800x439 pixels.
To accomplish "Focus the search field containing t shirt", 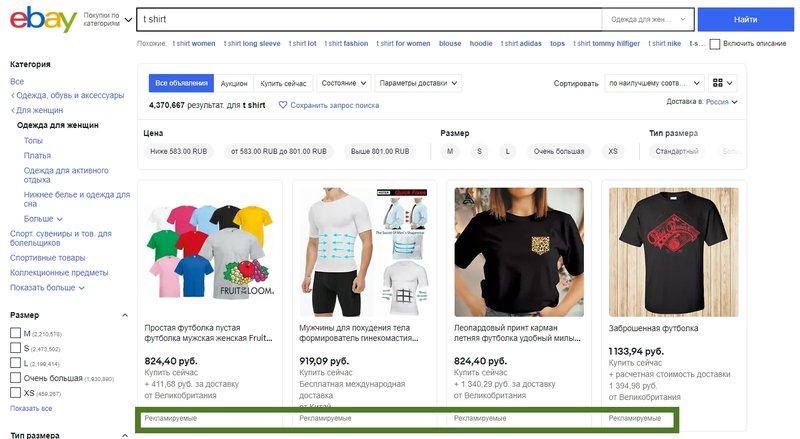I will (370, 19).
